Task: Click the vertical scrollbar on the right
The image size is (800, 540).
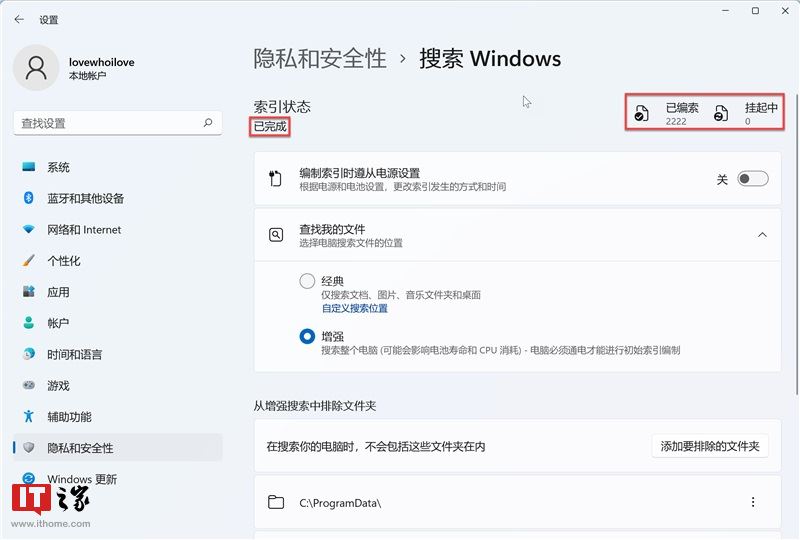Action: (x=796, y=244)
